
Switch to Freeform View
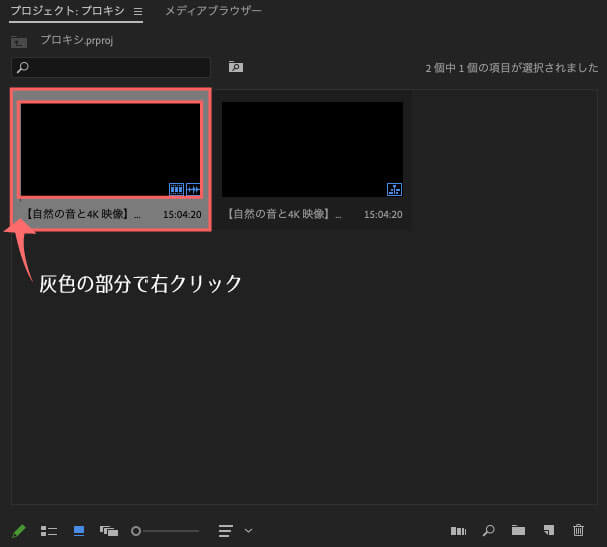109,531
